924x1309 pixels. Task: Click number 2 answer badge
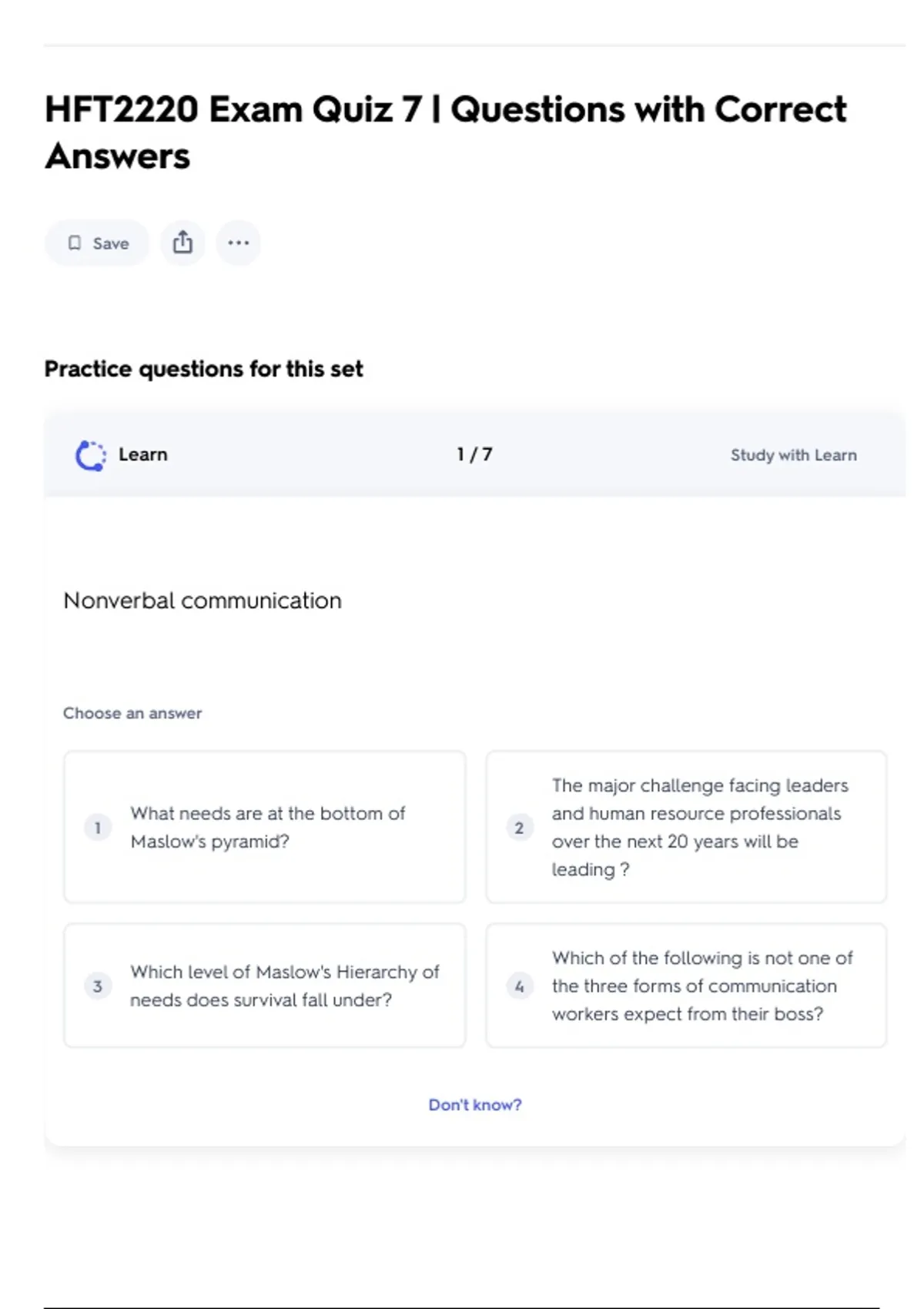tap(519, 828)
